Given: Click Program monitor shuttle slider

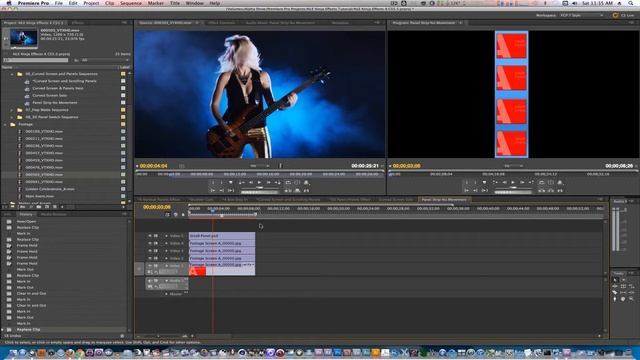Looking at the screenshot, I should pyautogui.click(x=513, y=188).
